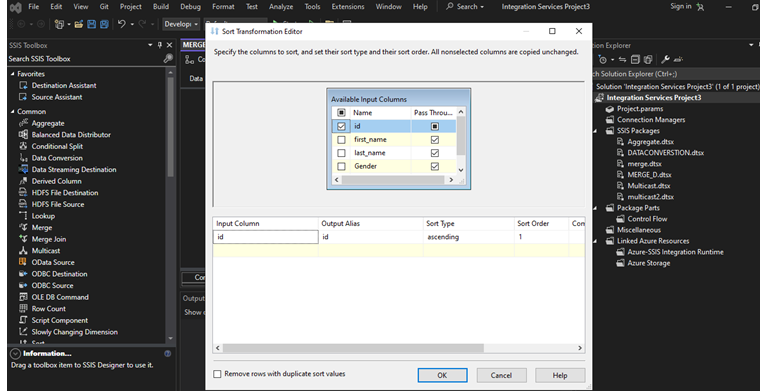Click the Cancel button

pyautogui.click(x=501, y=375)
